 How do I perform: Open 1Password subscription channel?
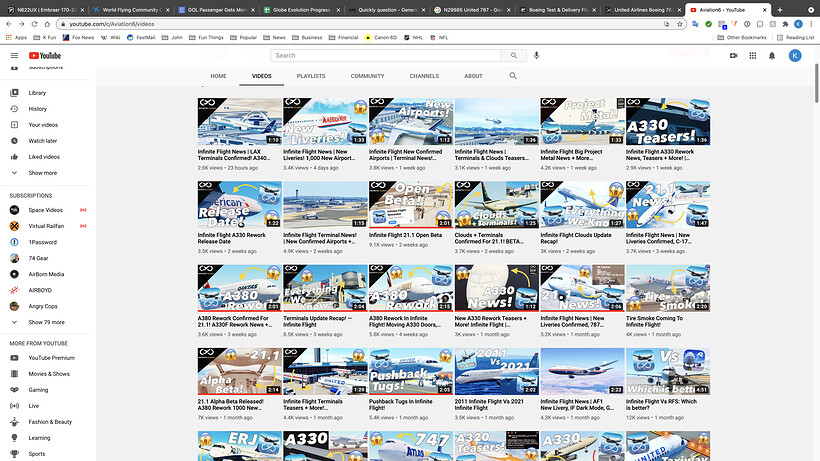point(45,243)
